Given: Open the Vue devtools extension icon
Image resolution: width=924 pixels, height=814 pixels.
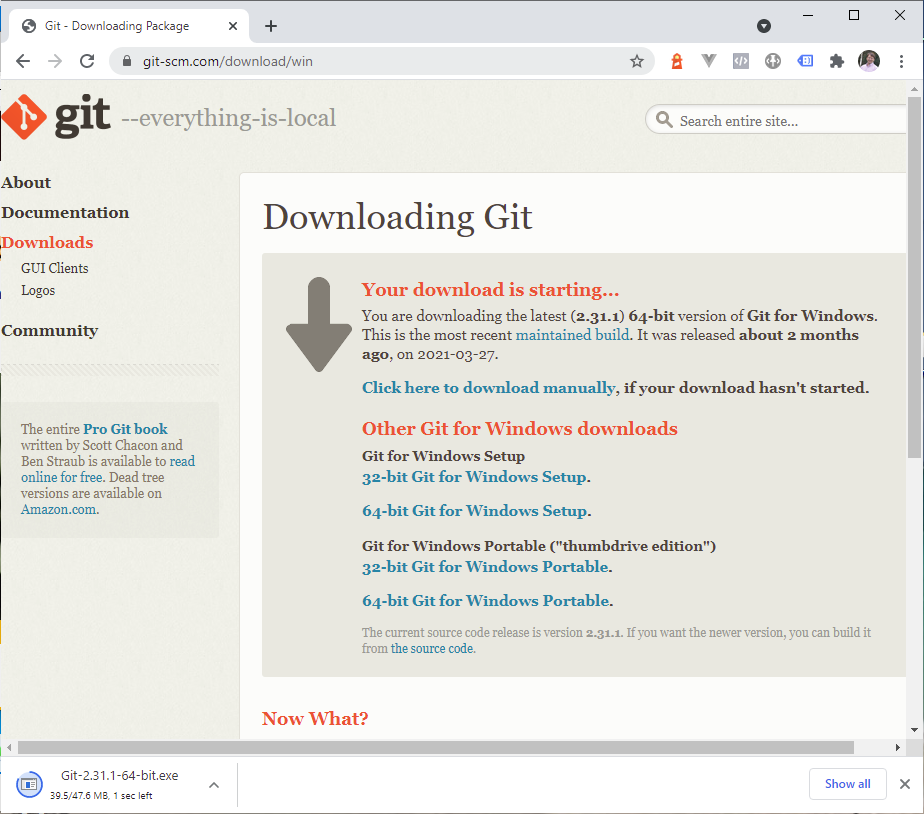Looking at the screenshot, I should click(x=709, y=61).
